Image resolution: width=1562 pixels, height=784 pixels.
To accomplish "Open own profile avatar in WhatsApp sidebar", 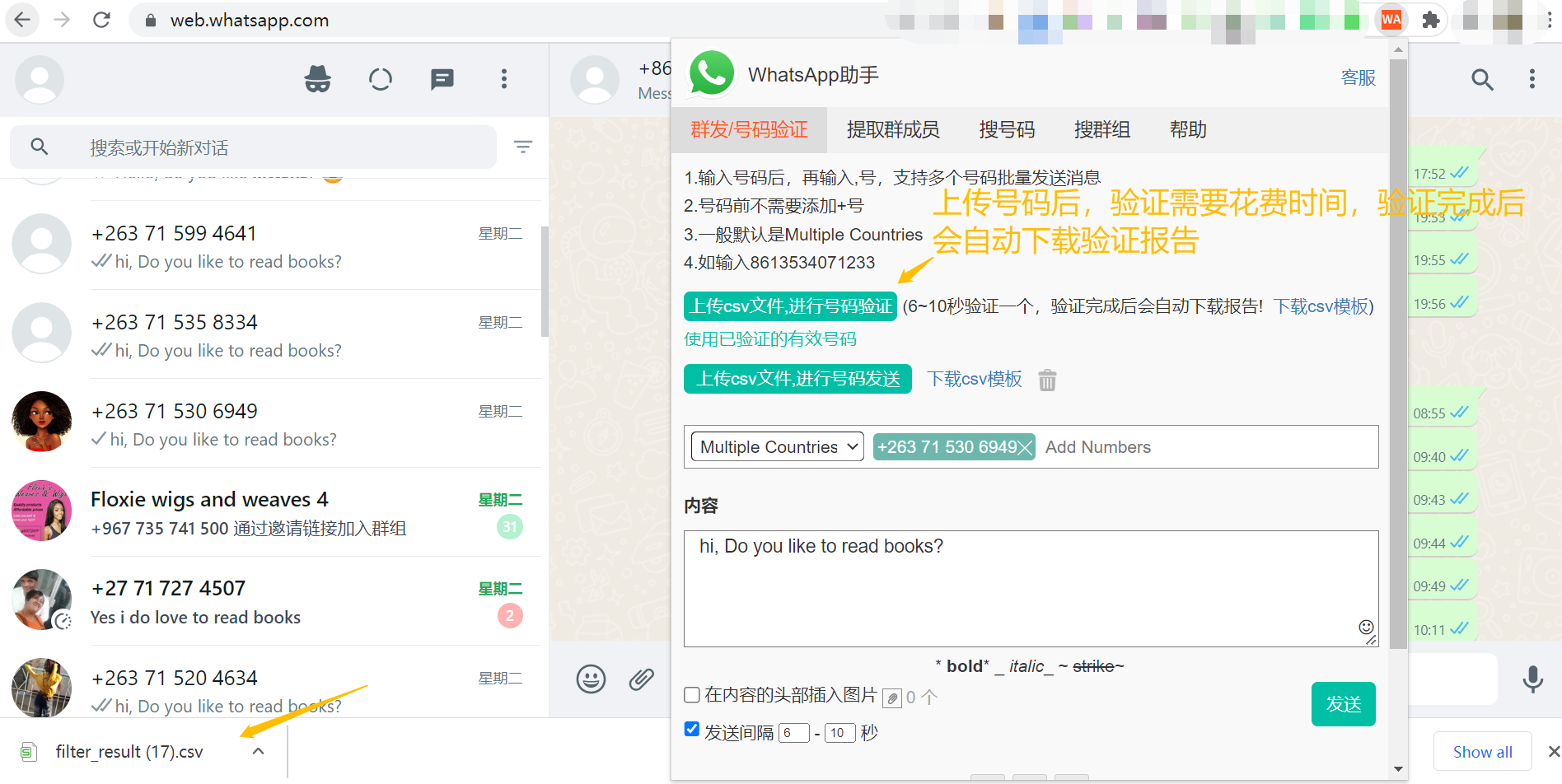I will click(x=40, y=79).
